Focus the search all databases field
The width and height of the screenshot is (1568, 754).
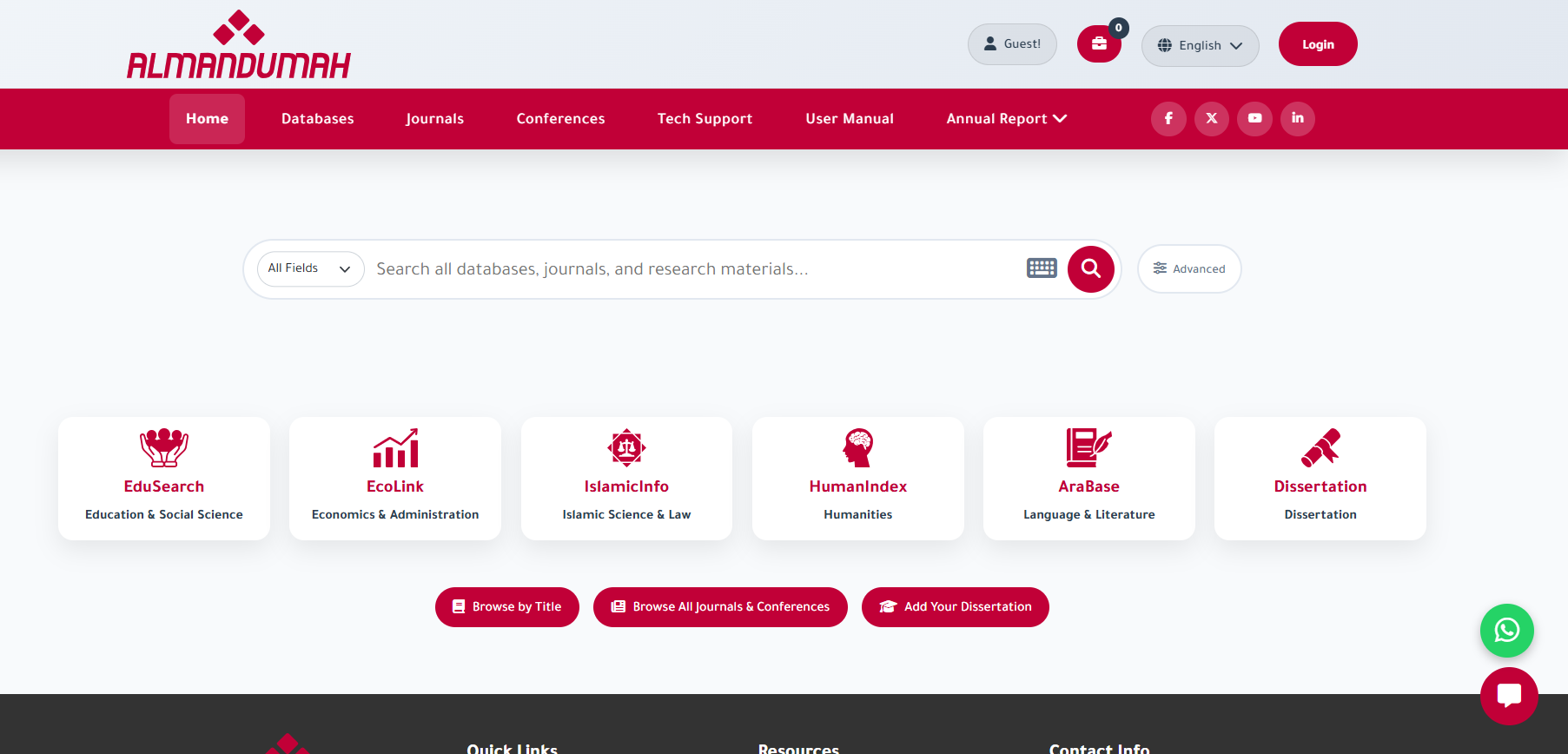695,269
